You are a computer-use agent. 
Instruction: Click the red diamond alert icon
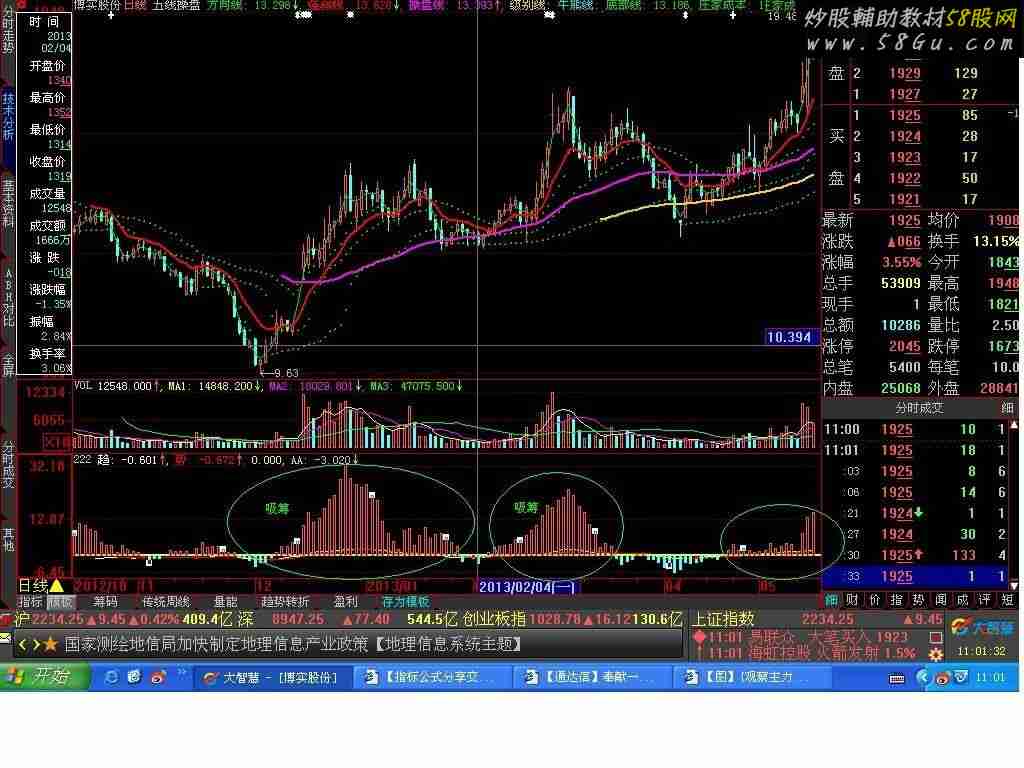tap(699, 636)
